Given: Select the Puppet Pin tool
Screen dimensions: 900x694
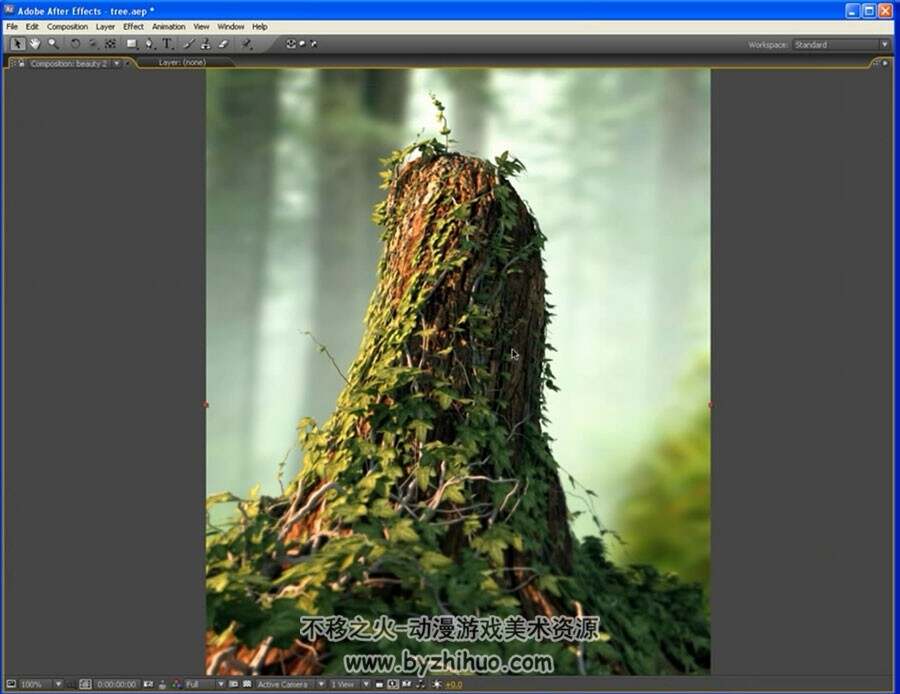Looking at the screenshot, I should tap(246, 44).
